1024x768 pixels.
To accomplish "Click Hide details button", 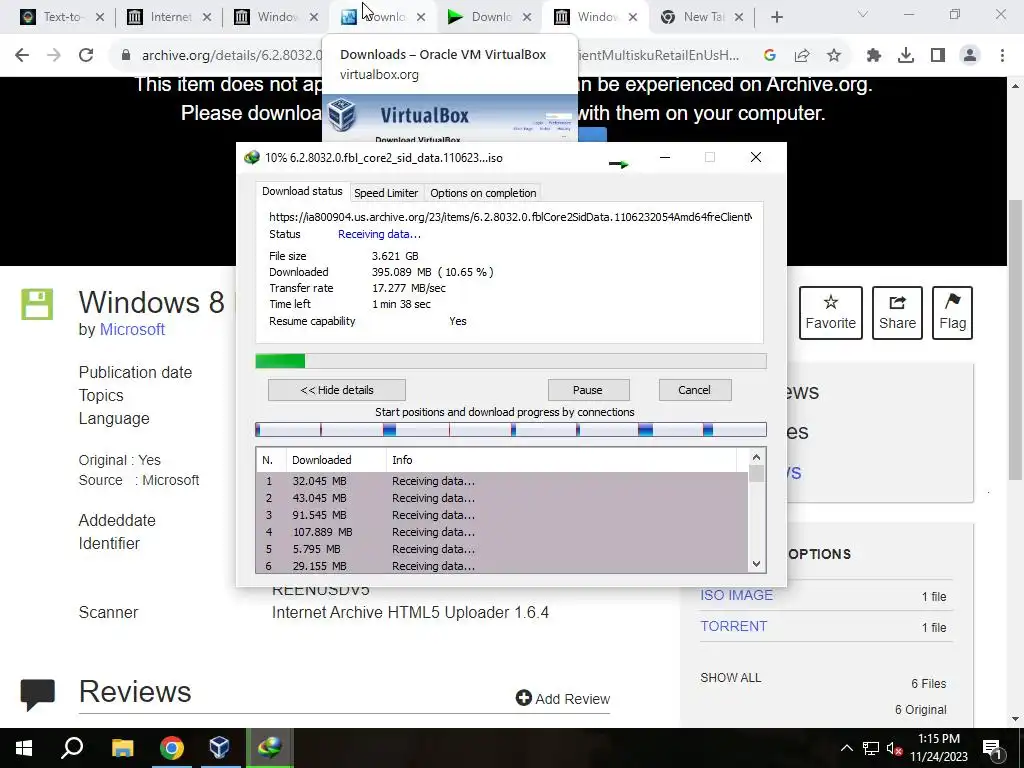I will (x=337, y=390).
